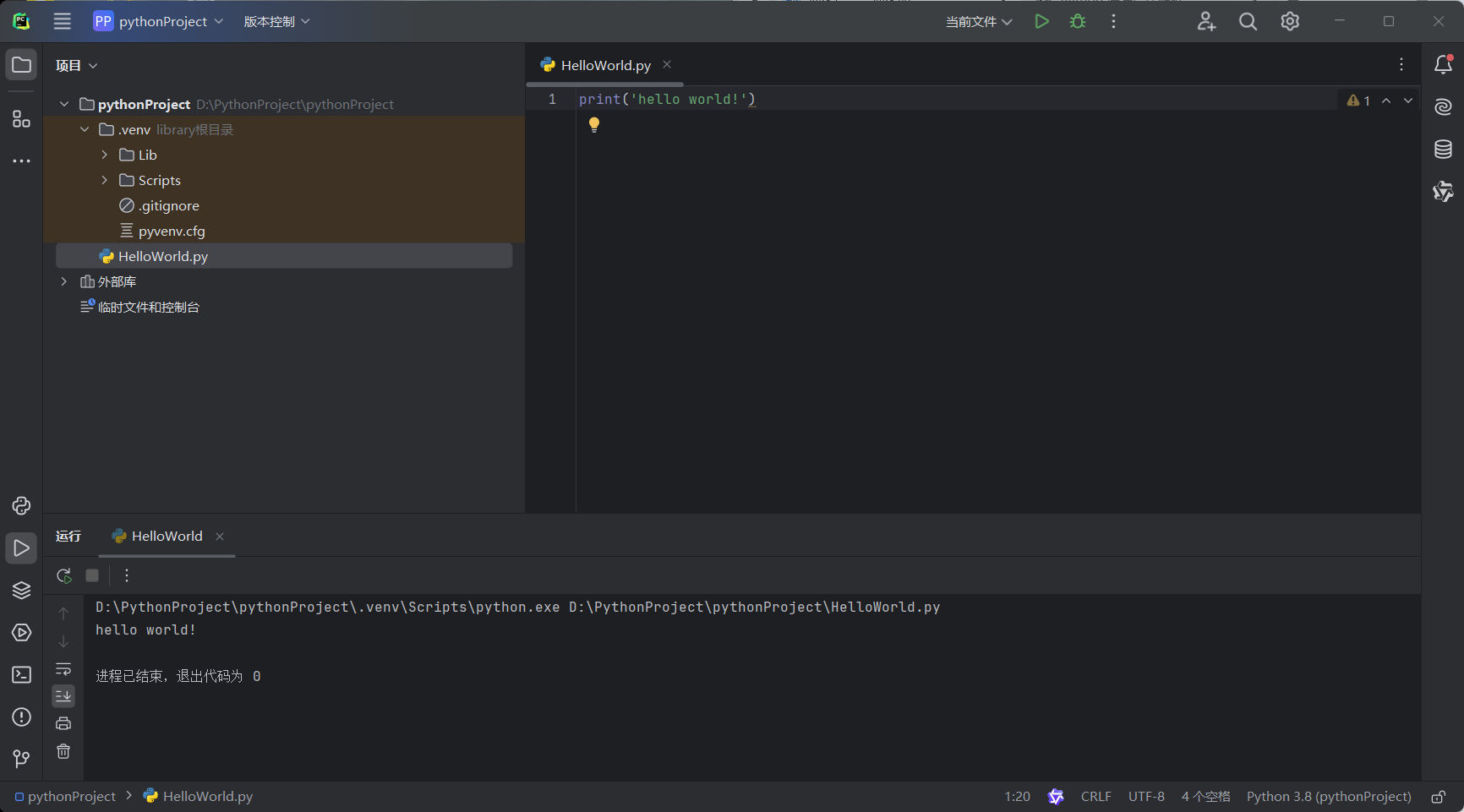
Task: Open Python Packages layers icon
Action: click(21, 590)
